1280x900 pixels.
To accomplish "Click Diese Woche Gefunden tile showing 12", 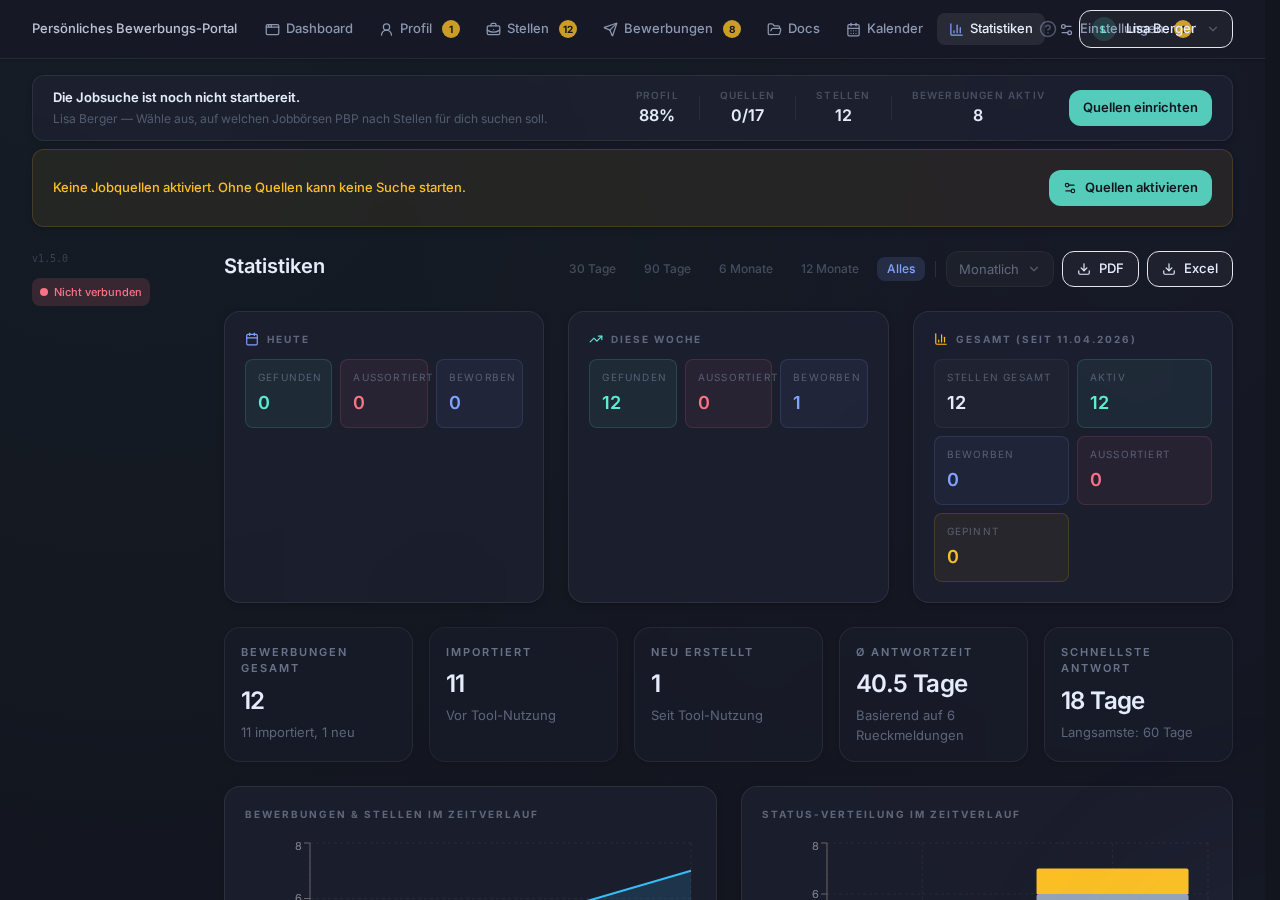I will point(633,393).
